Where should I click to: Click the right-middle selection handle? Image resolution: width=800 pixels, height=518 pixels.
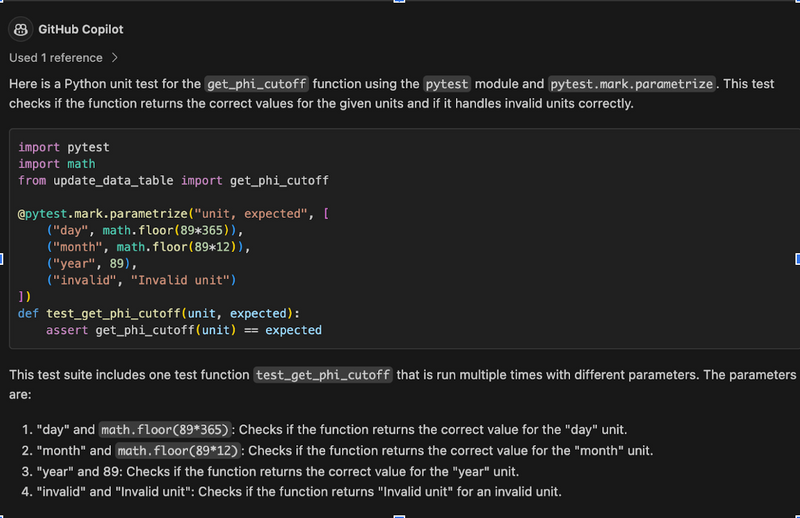(797, 259)
